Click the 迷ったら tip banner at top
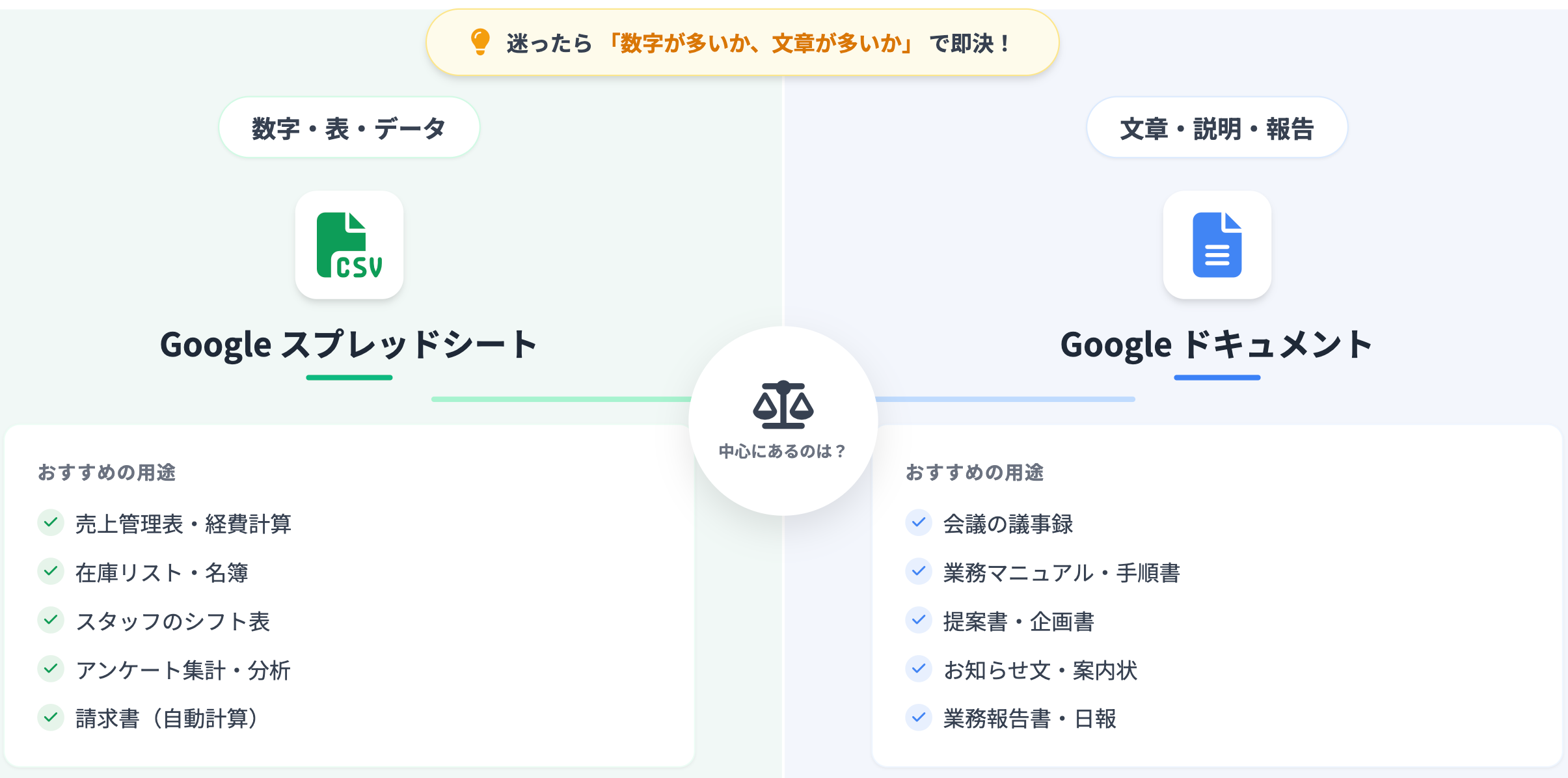1568x778 pixels. tap(742, 43)
